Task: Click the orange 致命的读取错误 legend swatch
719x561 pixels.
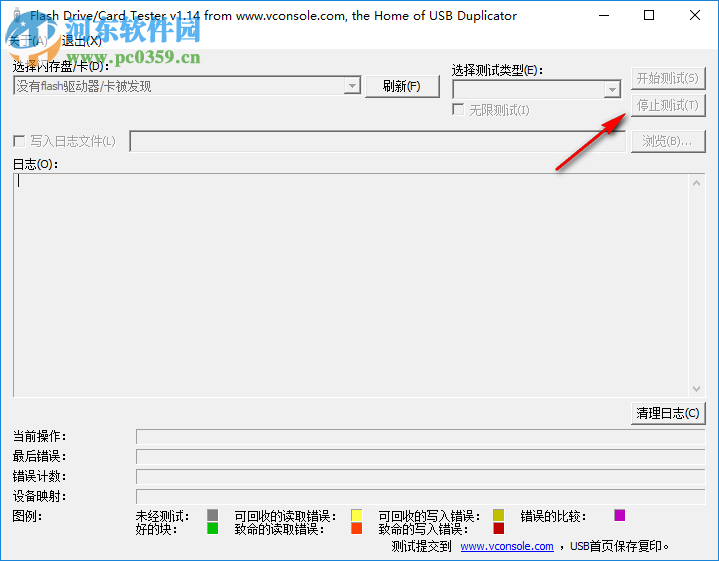Action: point(356,528)
